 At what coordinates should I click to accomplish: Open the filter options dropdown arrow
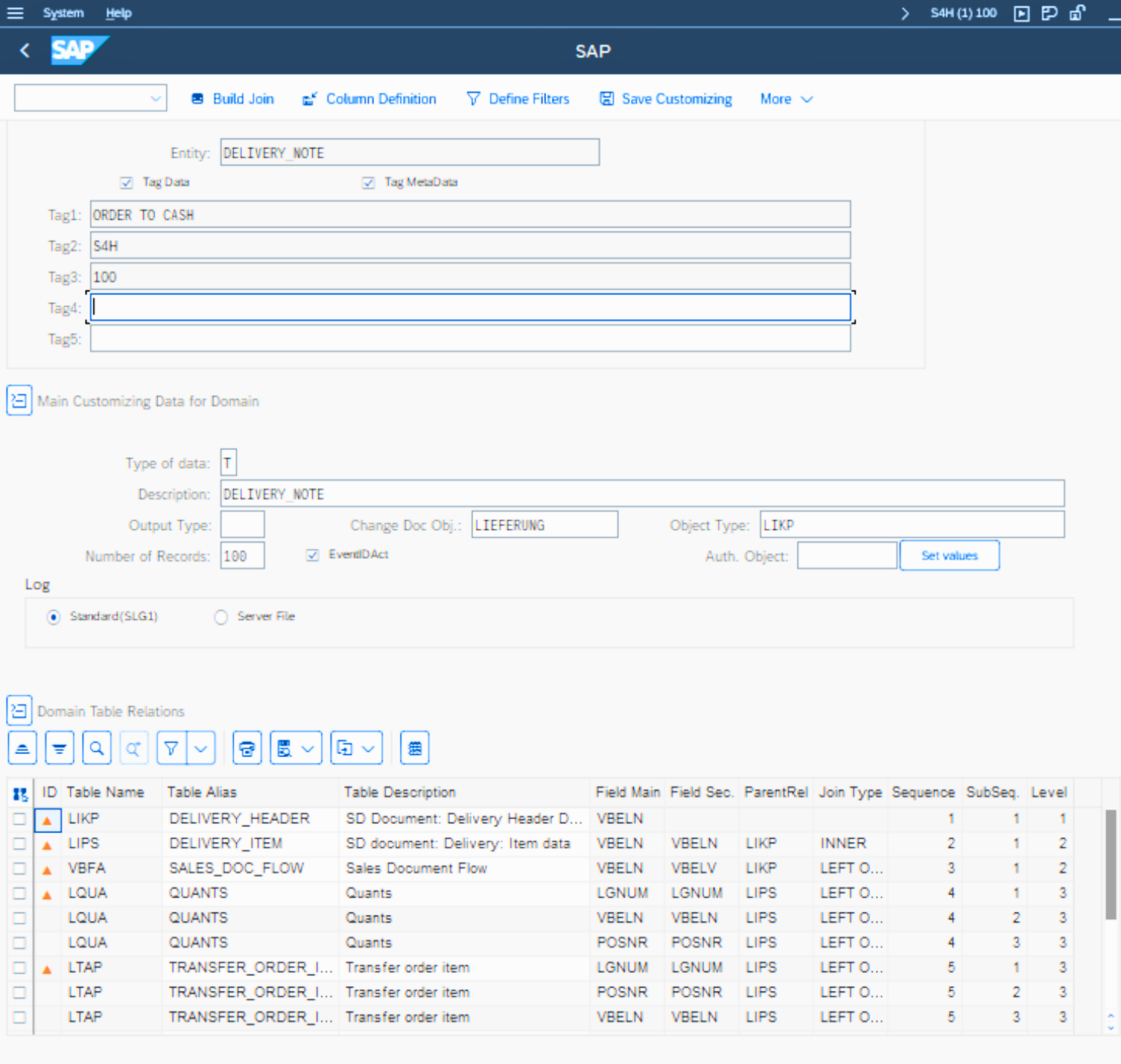[201, 748]
